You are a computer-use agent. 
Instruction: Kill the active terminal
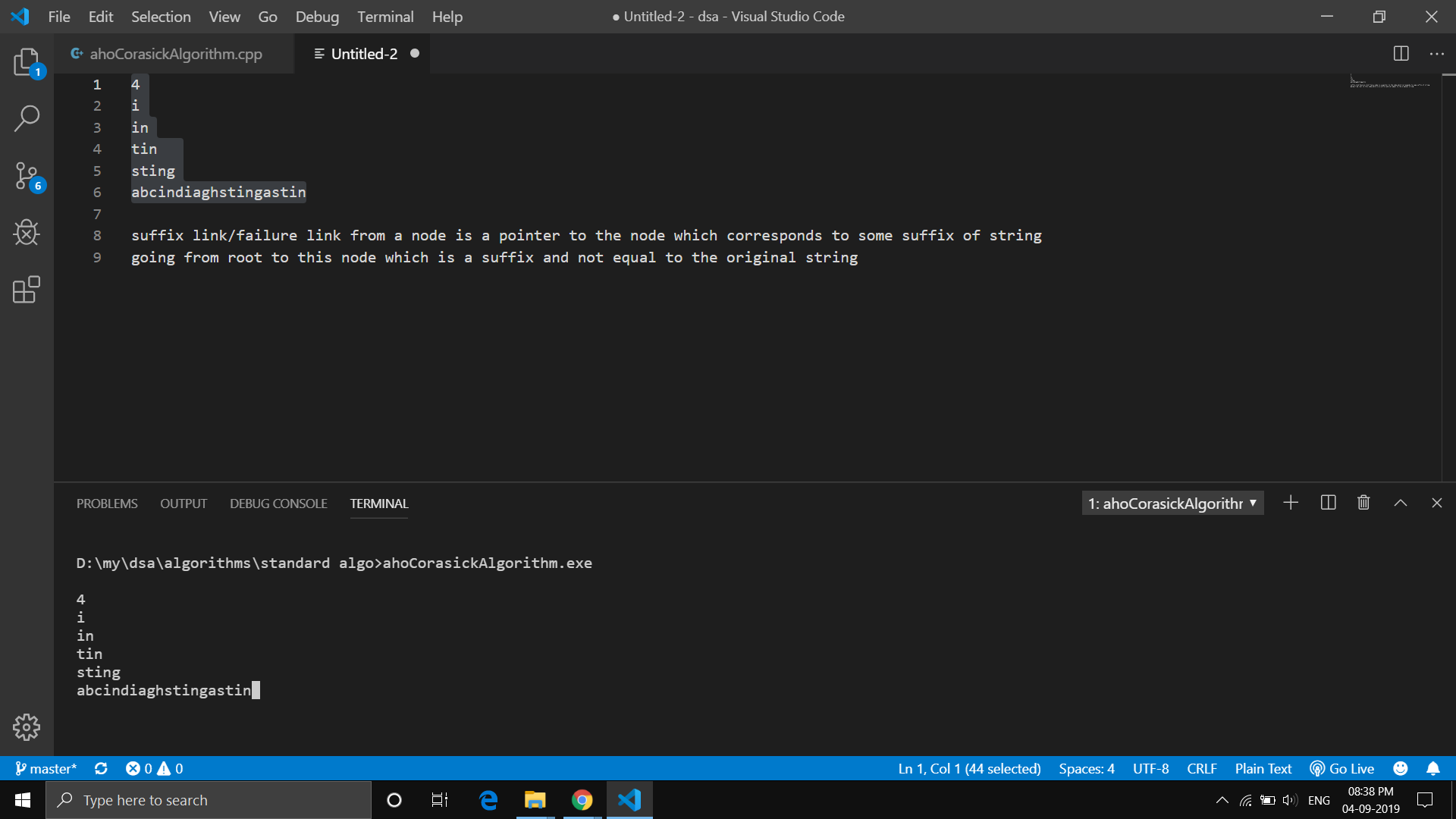tap(1363, 503)
